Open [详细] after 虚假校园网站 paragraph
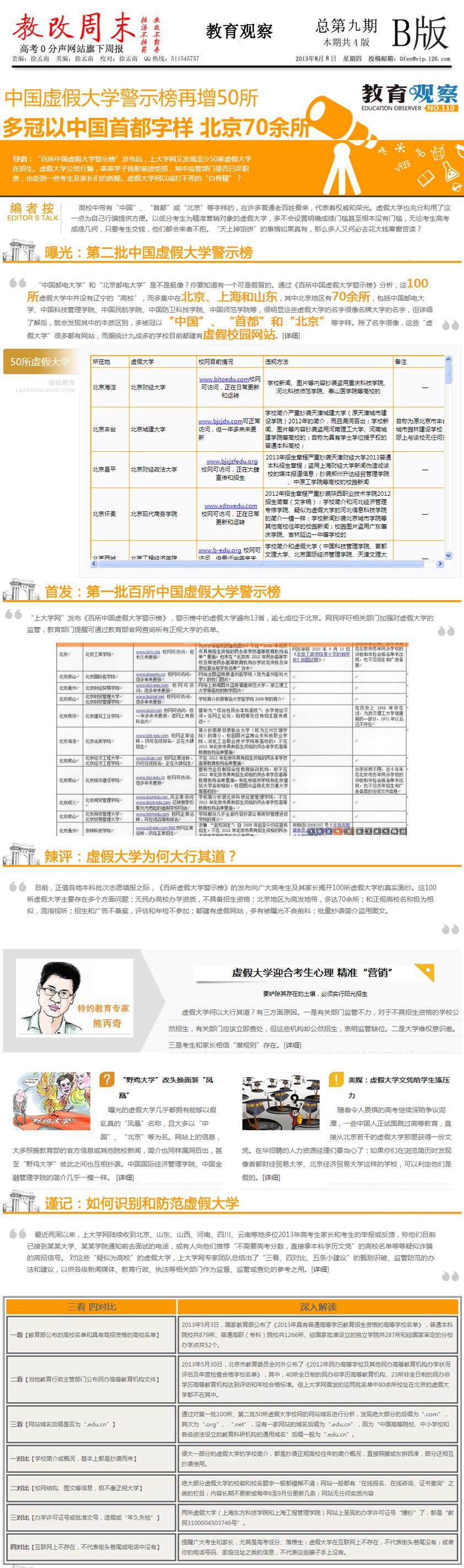This screenshot has width=464, height=1568. (290, 335)
